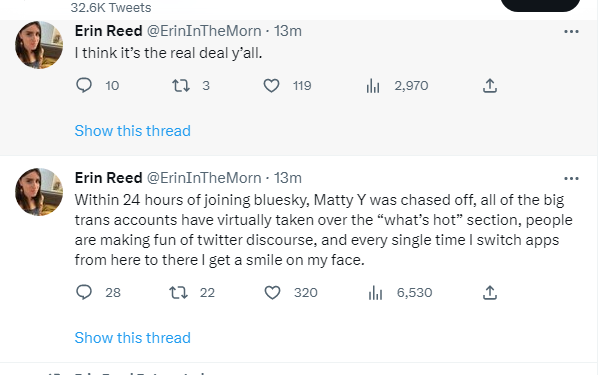Image resolution: width=606 pixels, height=375 pixels.
Task: Open Erin Reed avatar on bluesky tweet
Action: [x=39, y=192]
